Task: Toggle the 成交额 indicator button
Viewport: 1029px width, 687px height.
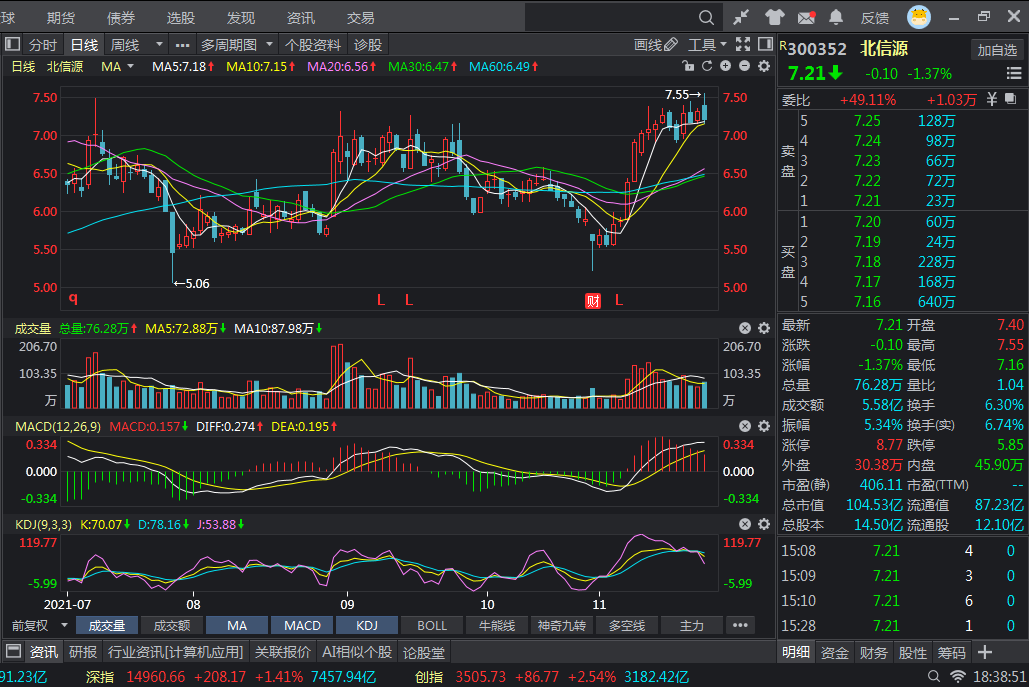Action: (171, 626)
